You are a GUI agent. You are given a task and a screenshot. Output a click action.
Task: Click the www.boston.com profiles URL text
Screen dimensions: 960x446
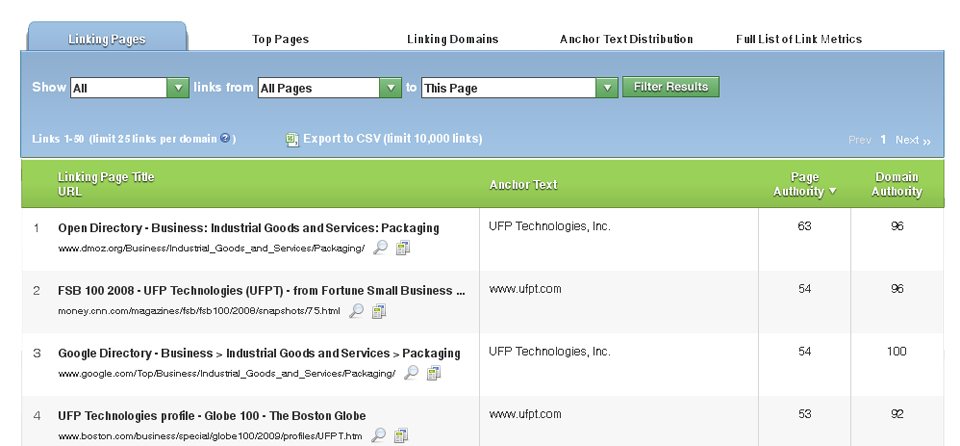[x=210, y=437]
